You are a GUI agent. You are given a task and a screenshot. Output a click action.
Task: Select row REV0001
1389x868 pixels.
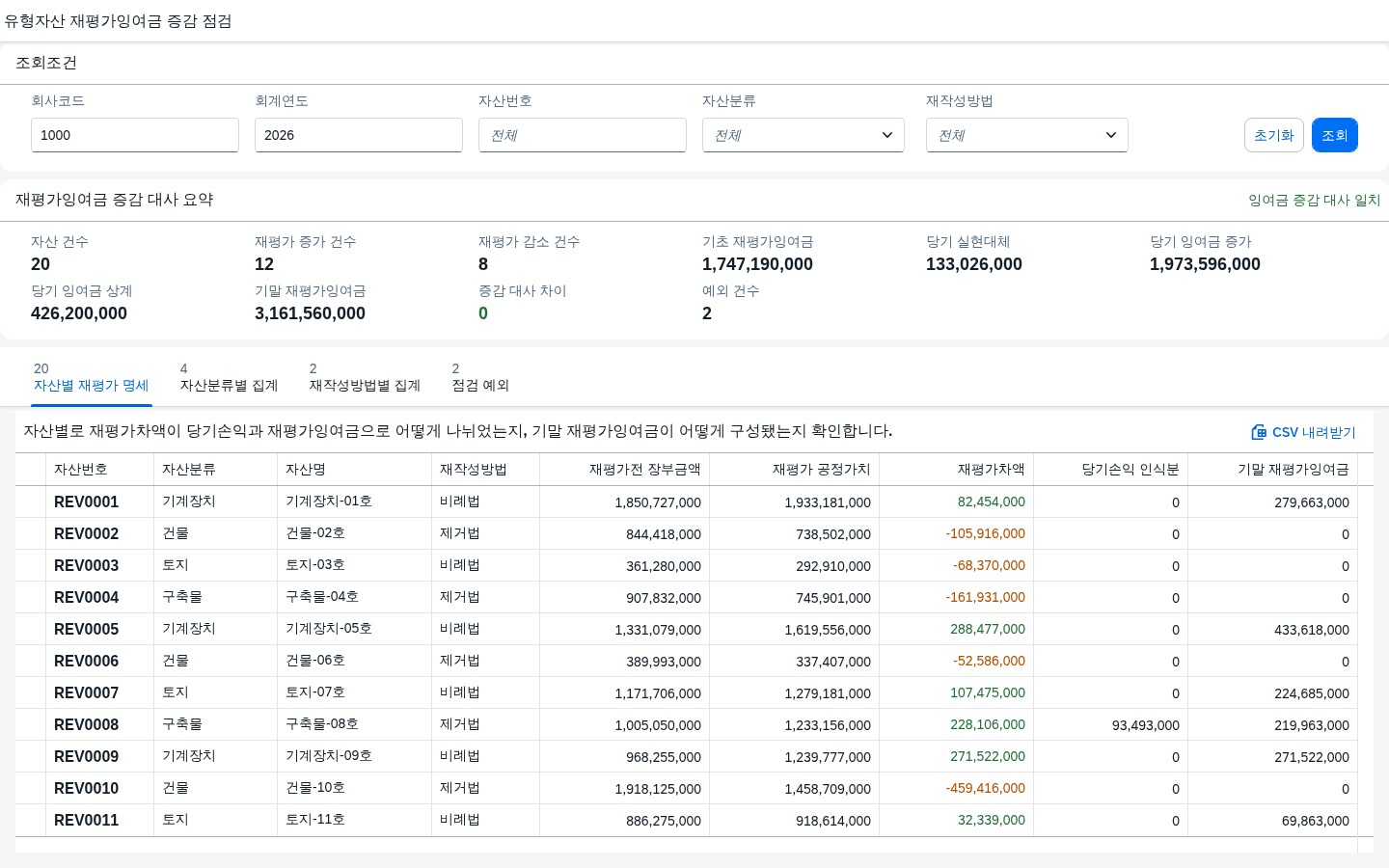687,502
